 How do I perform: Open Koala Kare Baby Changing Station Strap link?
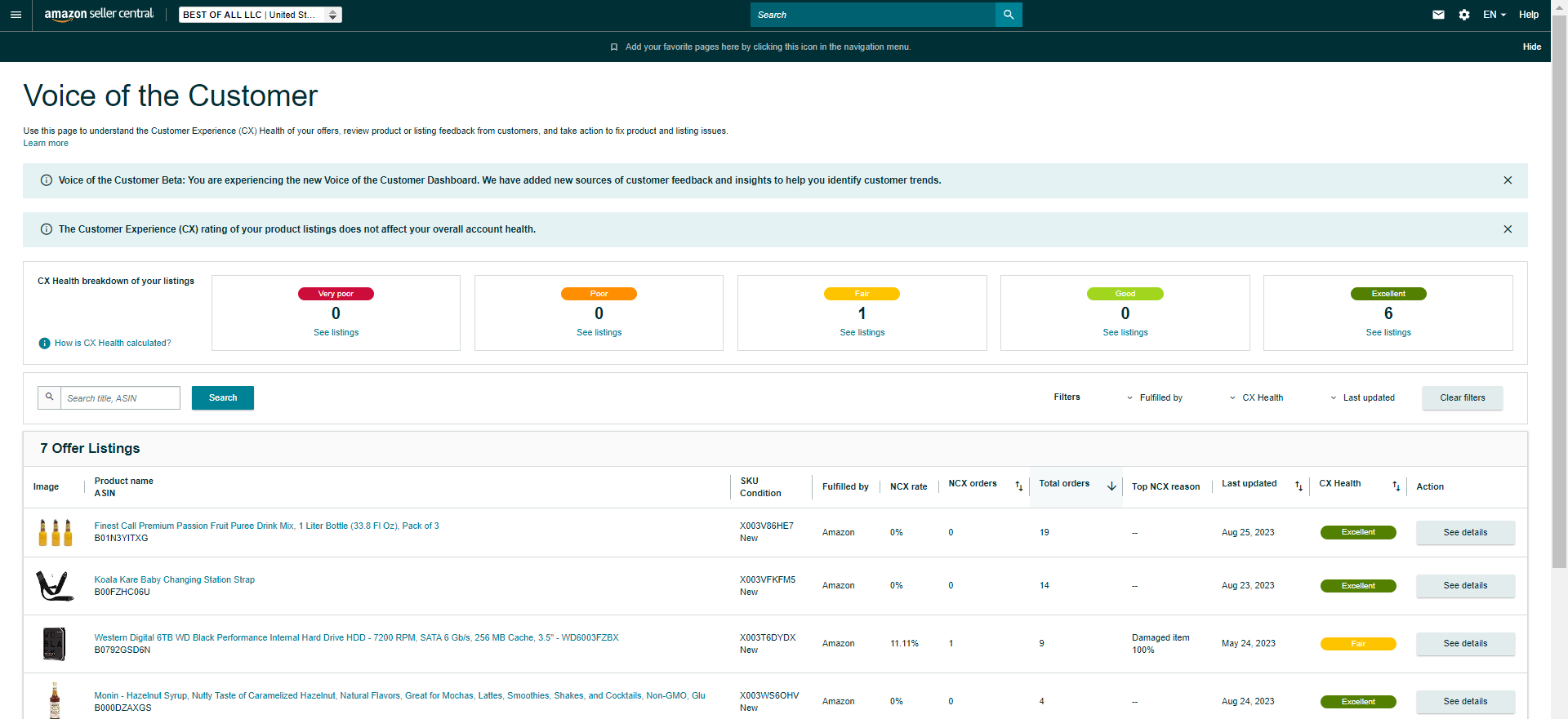[174, 580]
